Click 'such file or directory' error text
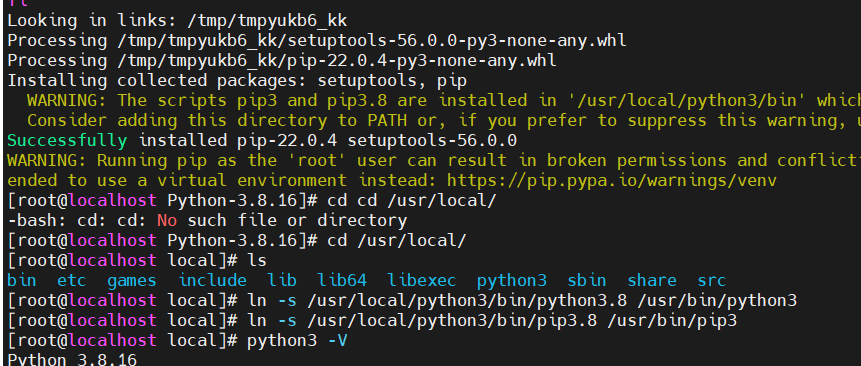Screen dimensions: 861x366 (x=297, y=220)
